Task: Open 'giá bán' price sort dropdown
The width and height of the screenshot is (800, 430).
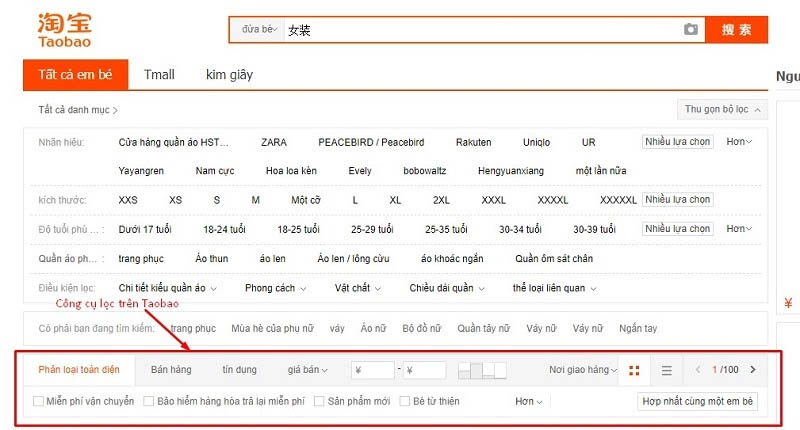Action: 308,370
